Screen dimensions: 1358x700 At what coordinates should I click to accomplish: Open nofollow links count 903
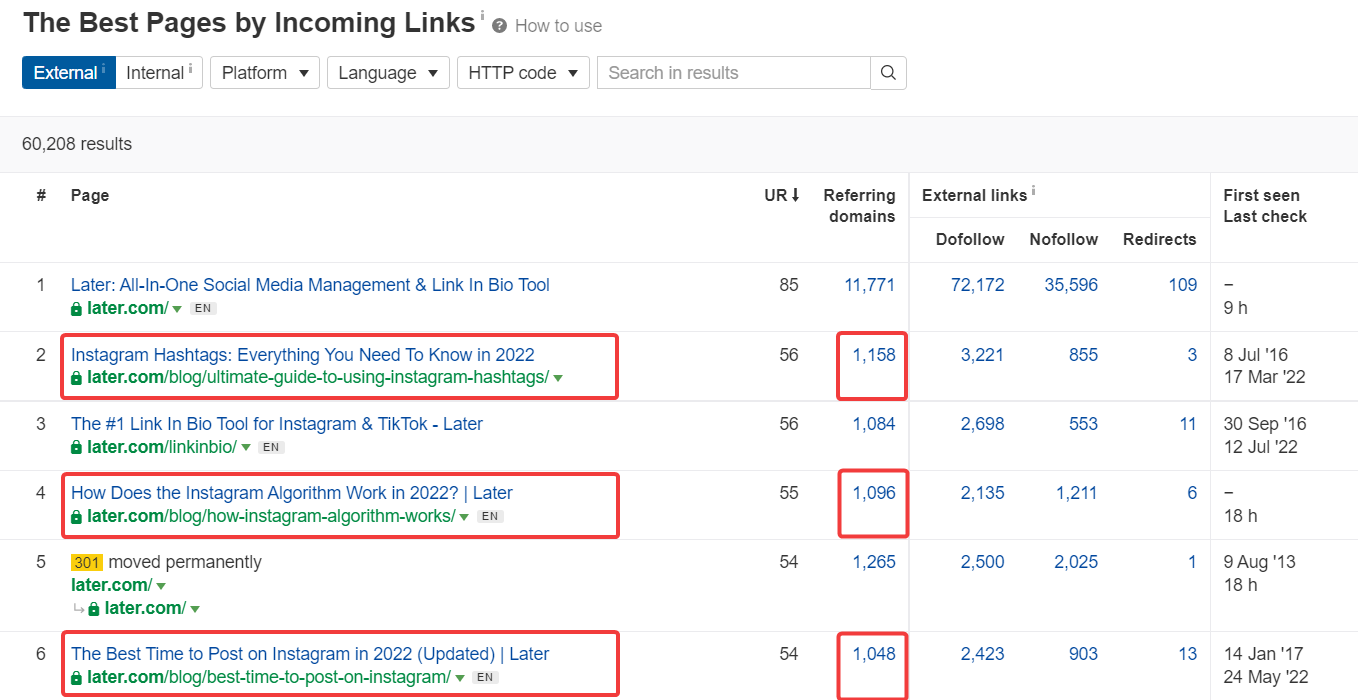tap(1083, 654)
